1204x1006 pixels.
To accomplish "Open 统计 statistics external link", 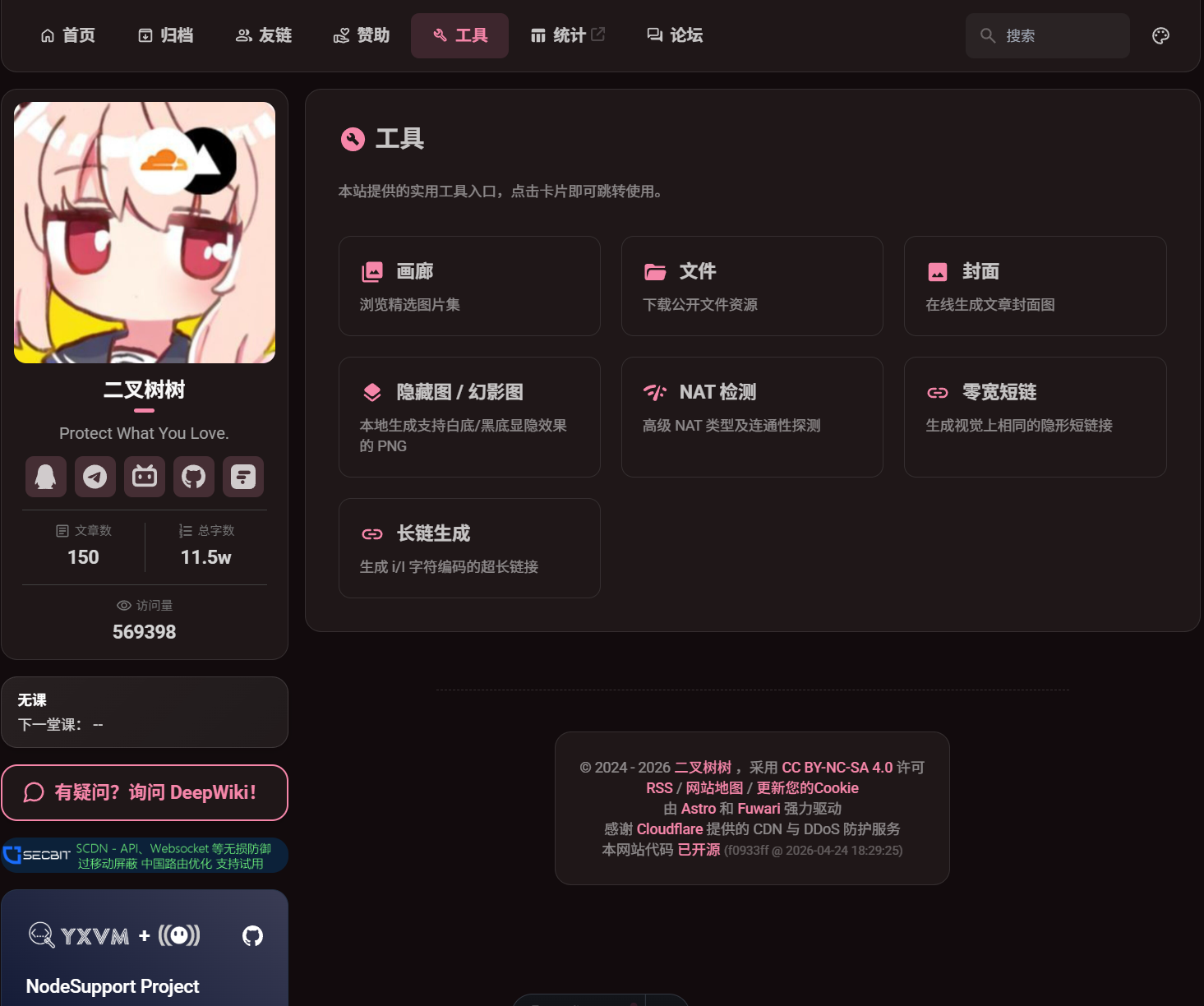I will tap(567, 35).
